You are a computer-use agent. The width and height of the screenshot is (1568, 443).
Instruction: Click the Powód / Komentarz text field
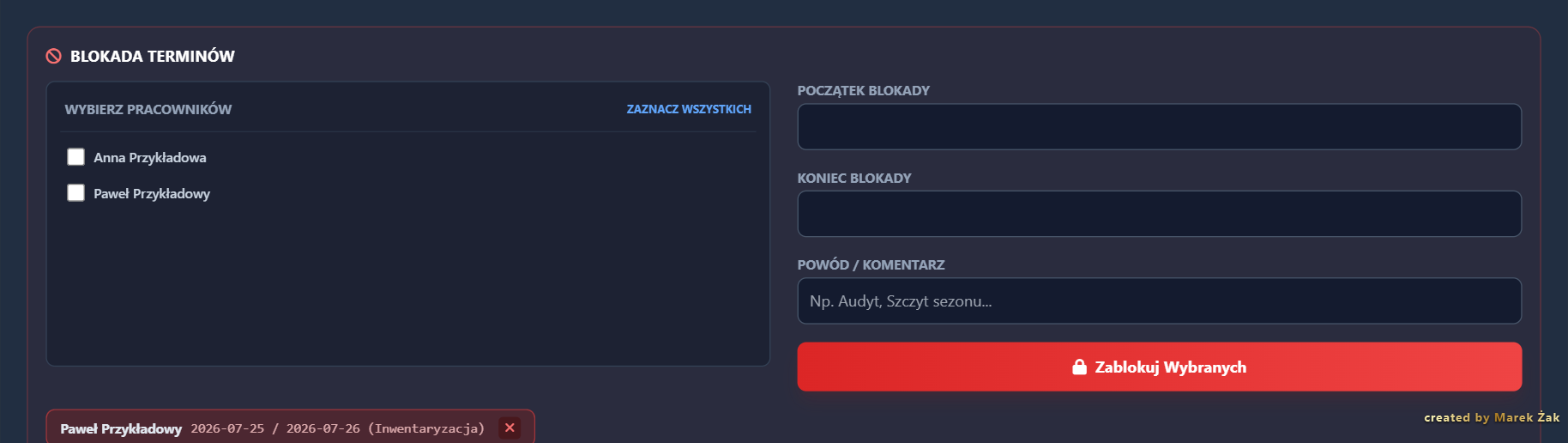pyautogui.click(x=1160, y=300)
